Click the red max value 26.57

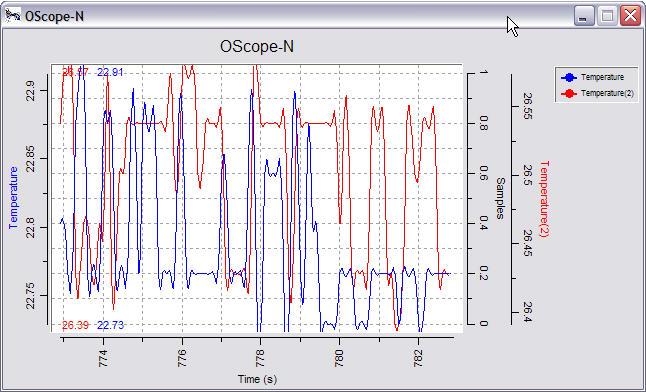click(x=75, y=72)
